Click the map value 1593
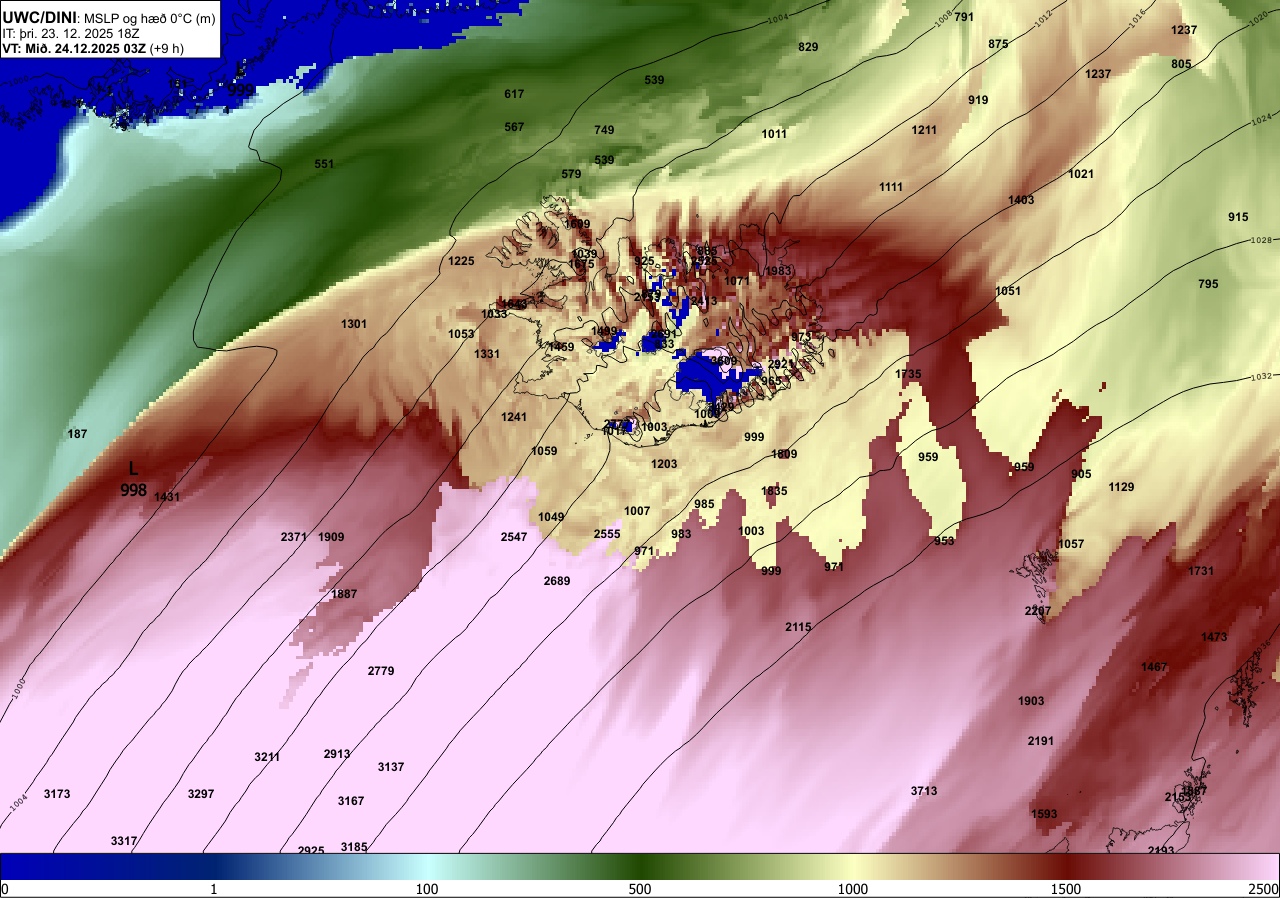Screen dimensions: 1280x898 [x=1044, y=814]
